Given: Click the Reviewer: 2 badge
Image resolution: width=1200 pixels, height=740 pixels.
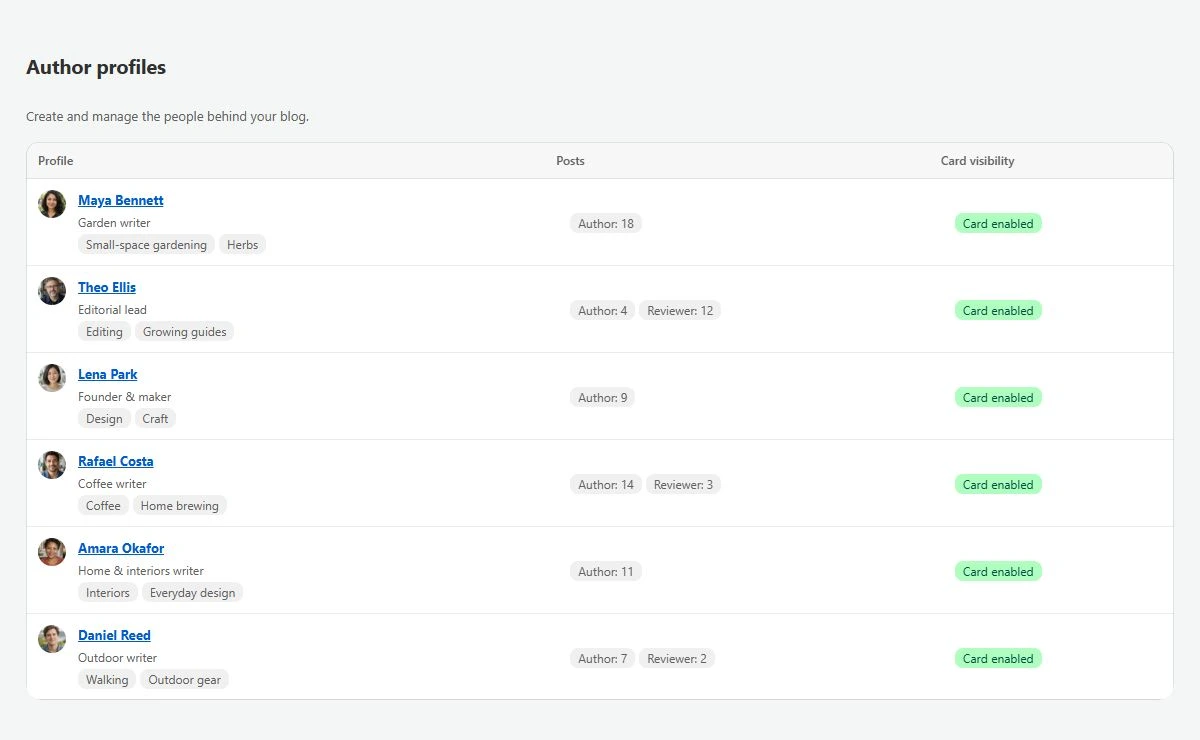Looking at the screenshot, I should (677, 659).
